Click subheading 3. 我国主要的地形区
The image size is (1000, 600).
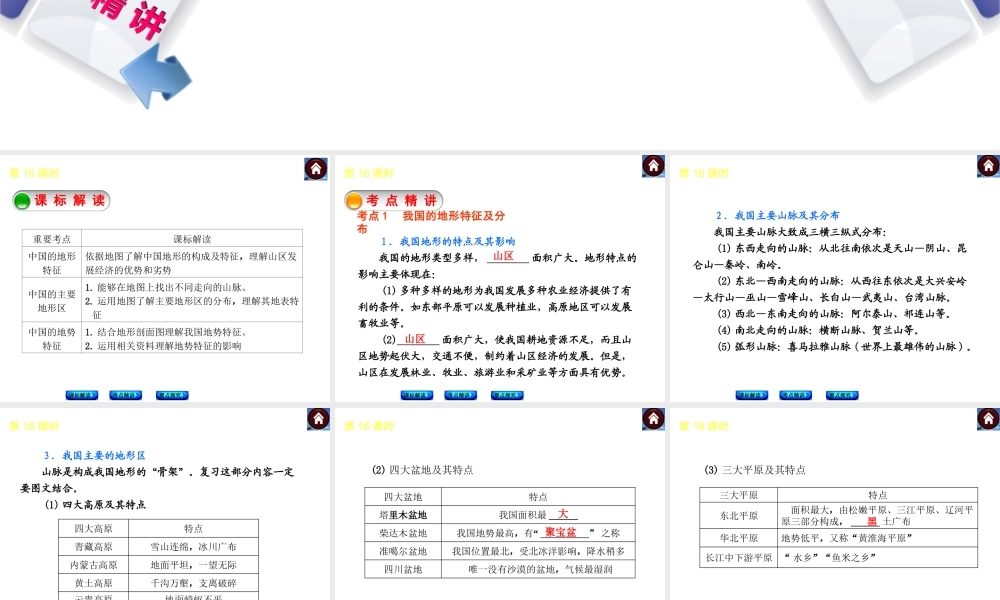94,455
